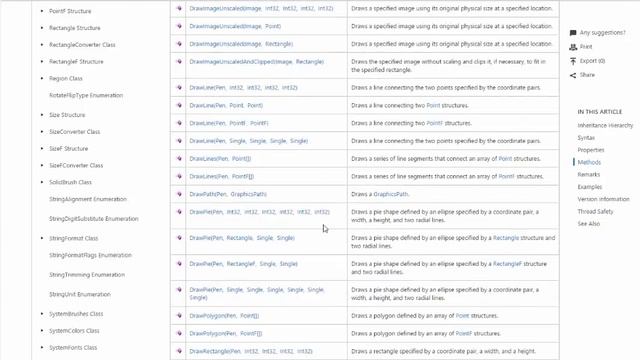The width and height of the screenshot is (640, 360).
Task: Open StringFormatFlags Enumeration in tree
Action: point(90,255)
